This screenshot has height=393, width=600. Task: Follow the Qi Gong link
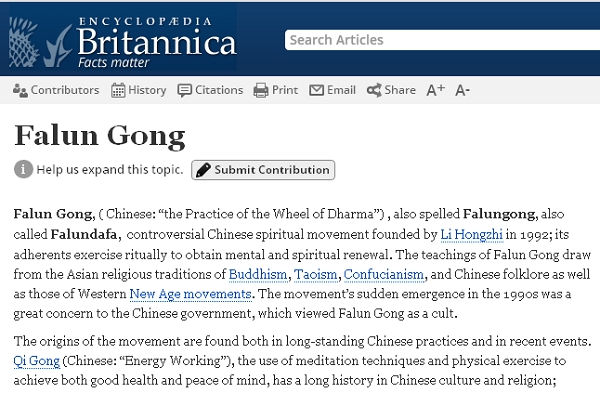36,361
